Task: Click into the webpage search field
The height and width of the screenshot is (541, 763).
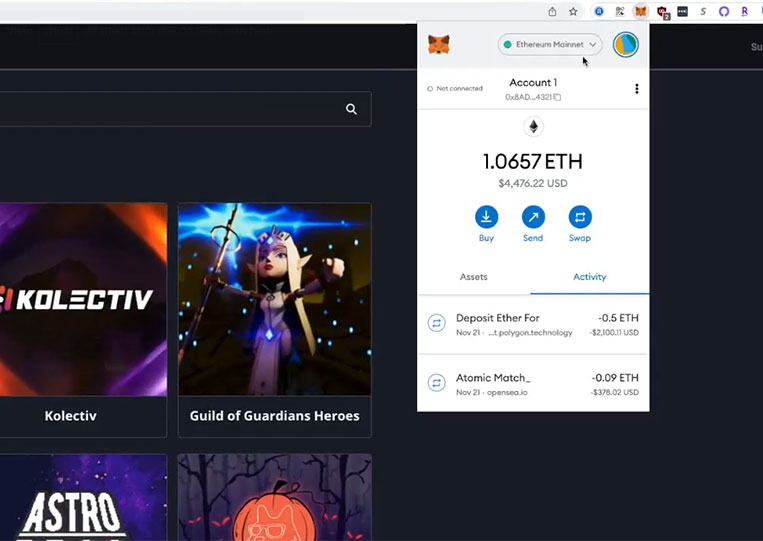Action: pyautogui.click(x=185, y=109)
